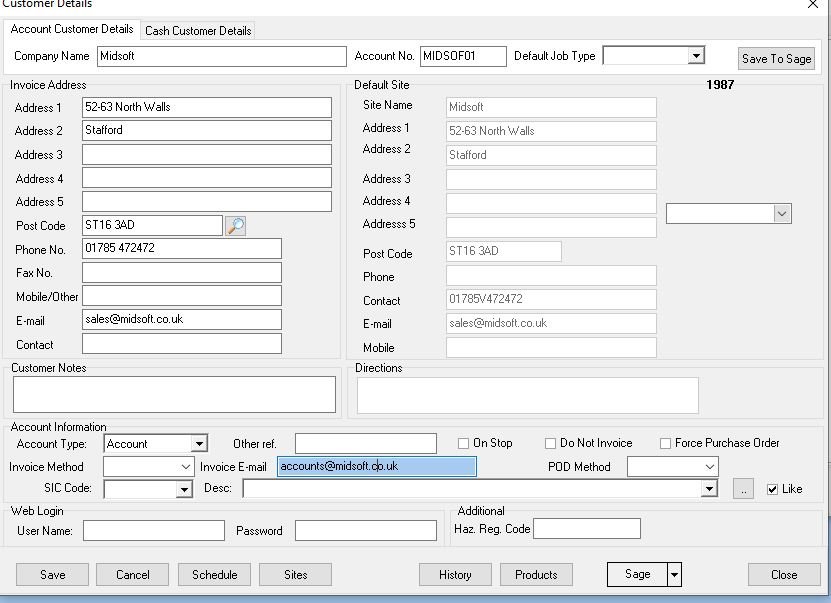Click the Fax No. field
The image size is (831, 603).
182,272
